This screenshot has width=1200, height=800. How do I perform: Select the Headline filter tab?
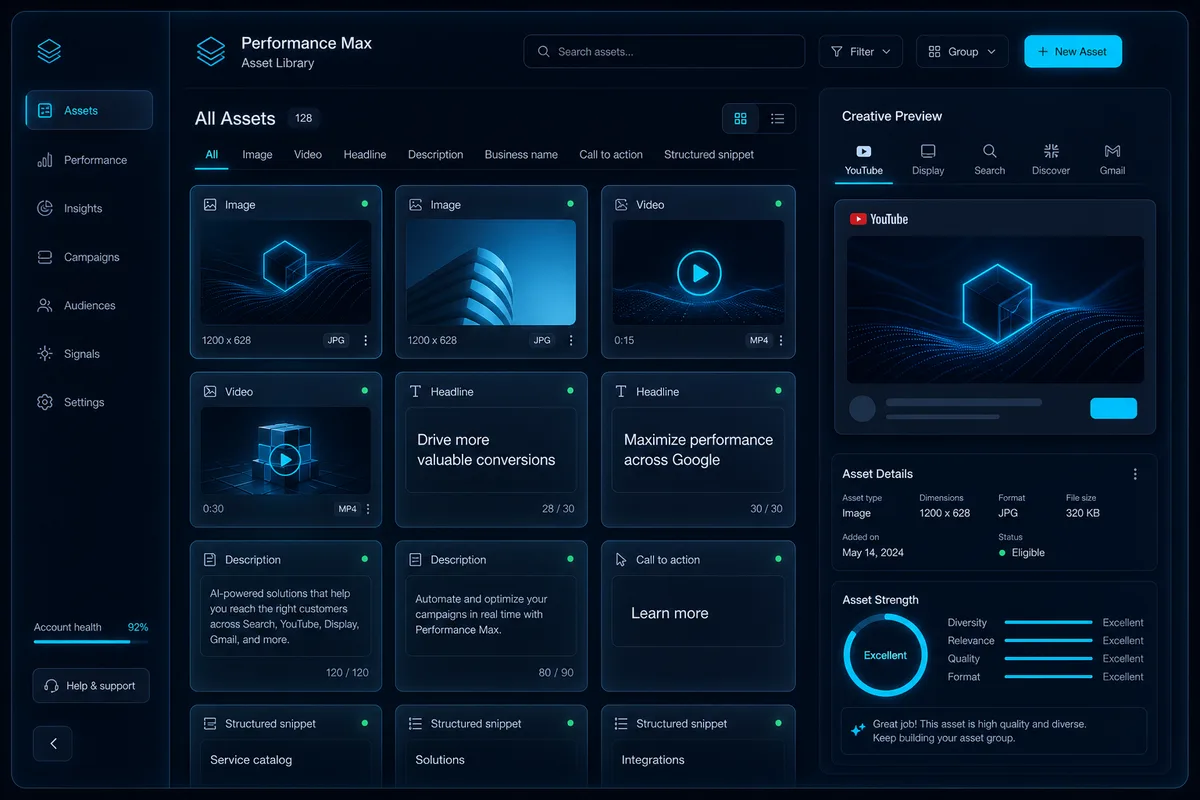point(365,154)
